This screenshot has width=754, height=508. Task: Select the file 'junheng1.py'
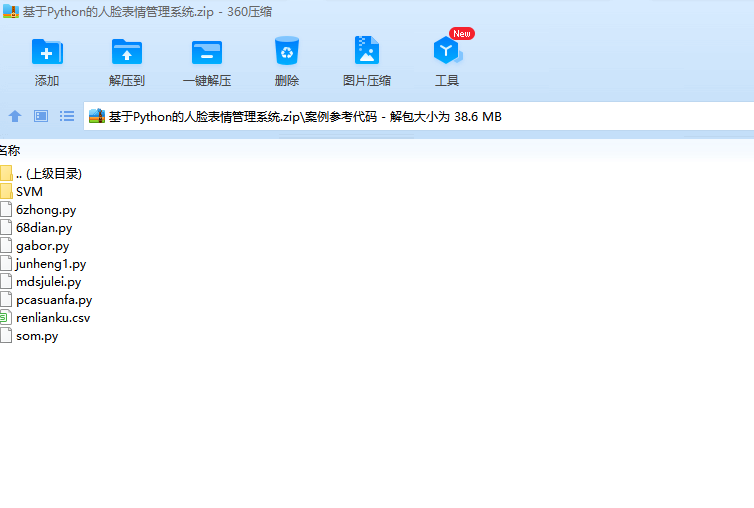point(50,264)
